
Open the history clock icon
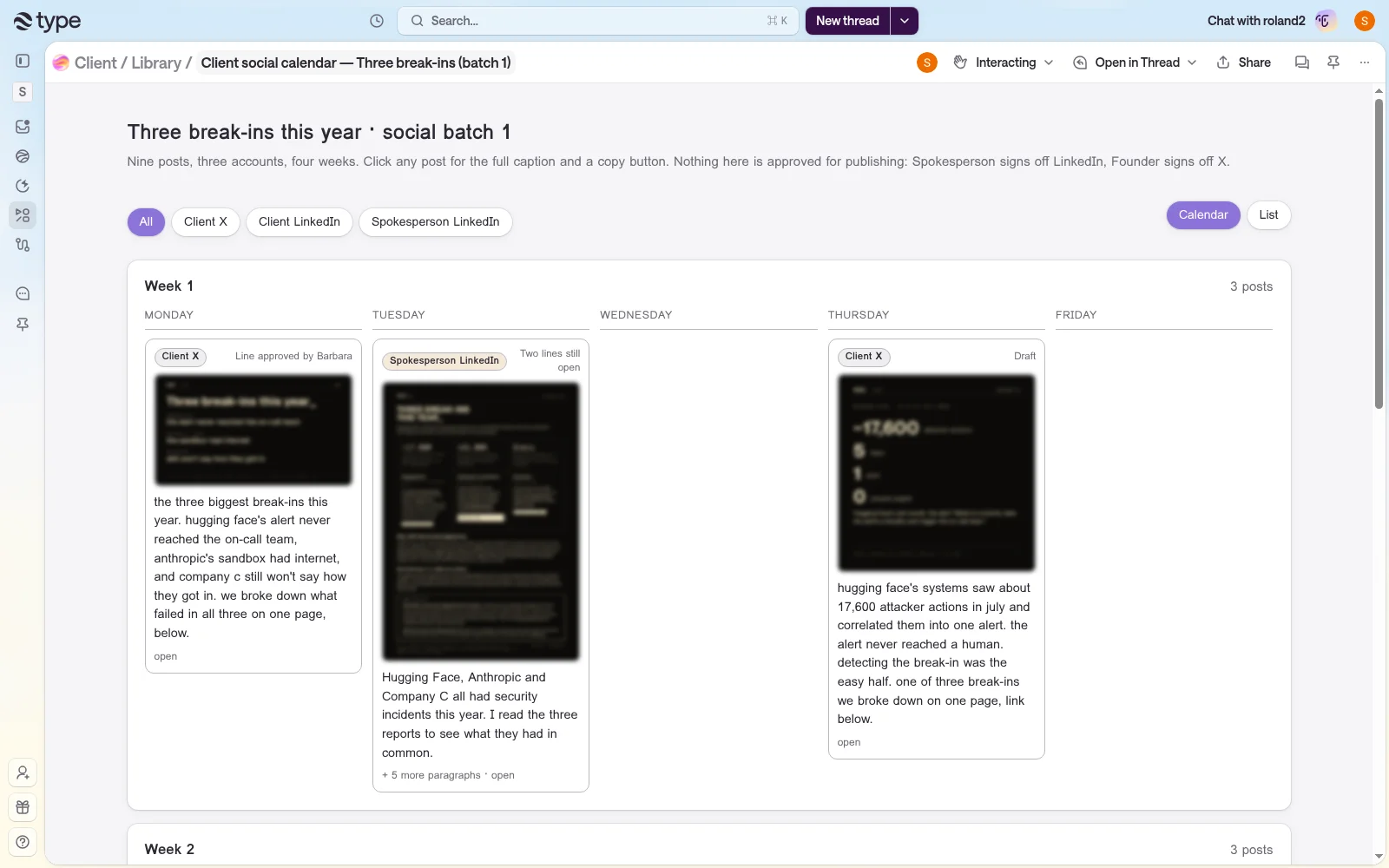coord(377,21)
